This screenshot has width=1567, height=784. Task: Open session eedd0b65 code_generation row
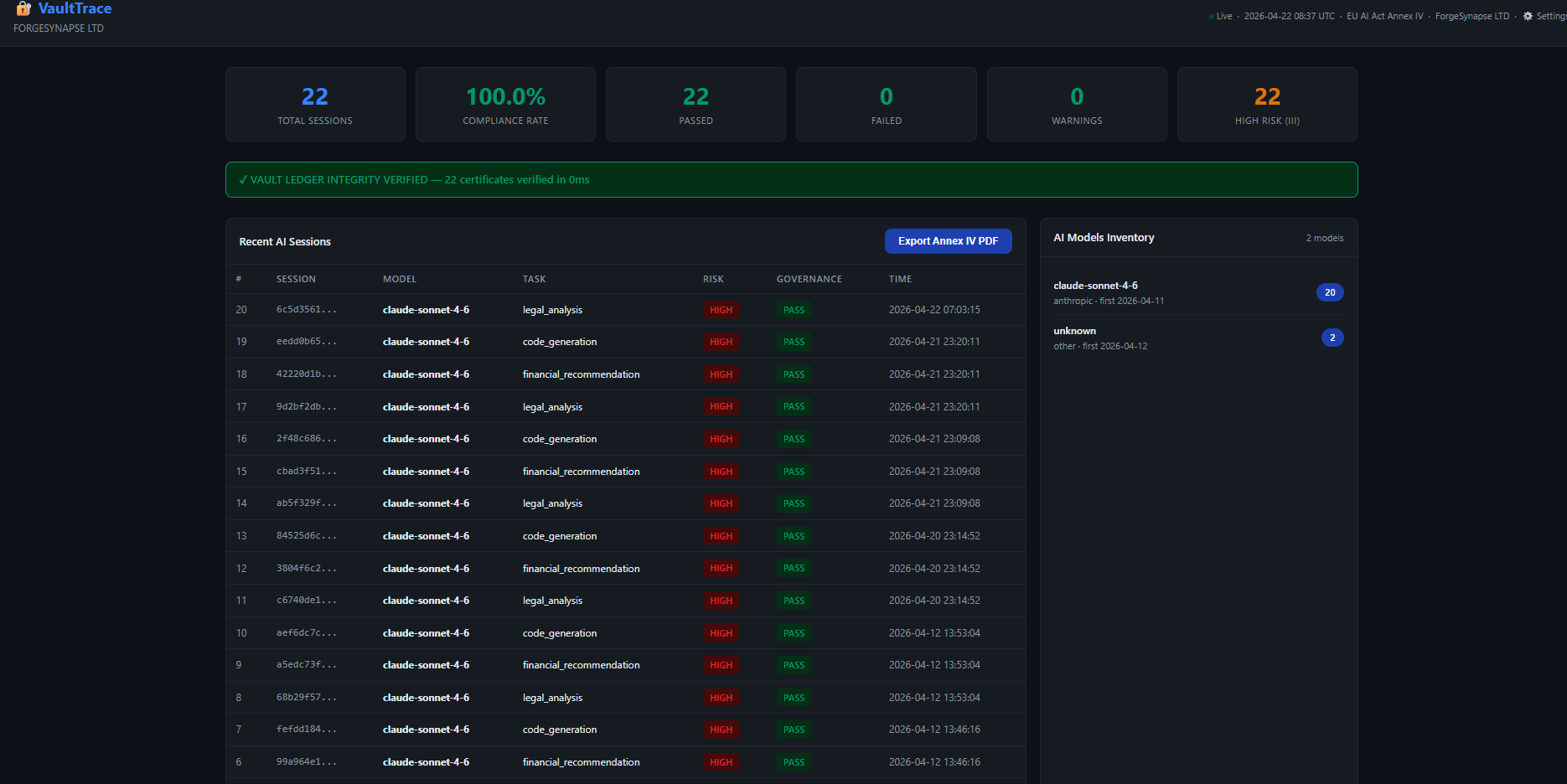626,342
